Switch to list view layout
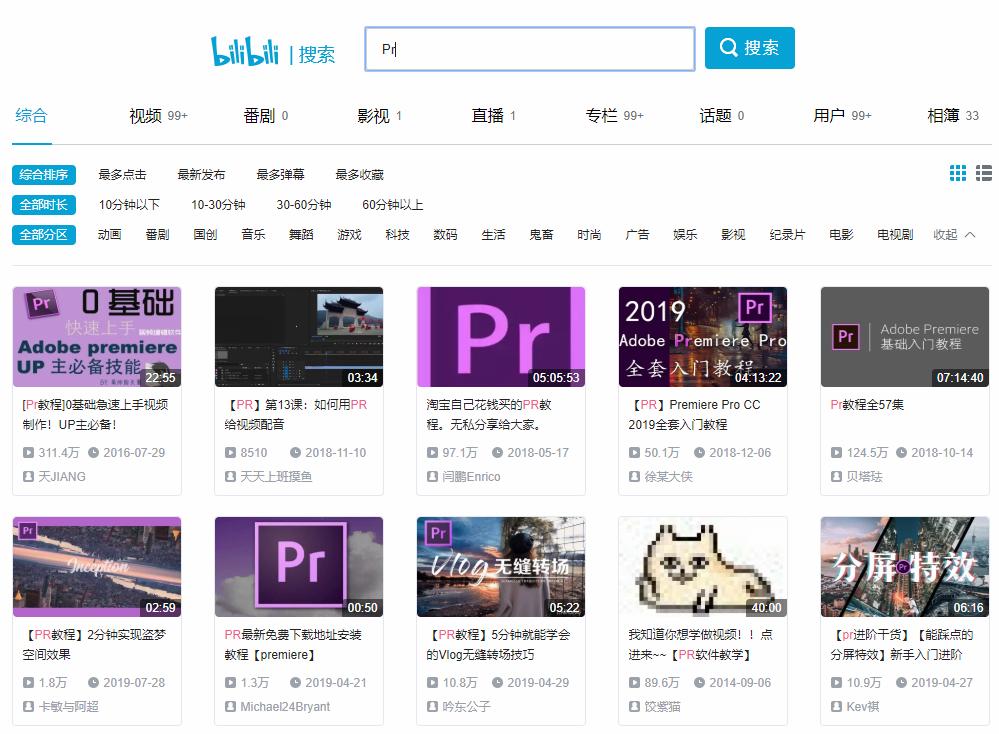Image resolution: width=999 pixels, height=734 pixels. click(x=985, y=172)
